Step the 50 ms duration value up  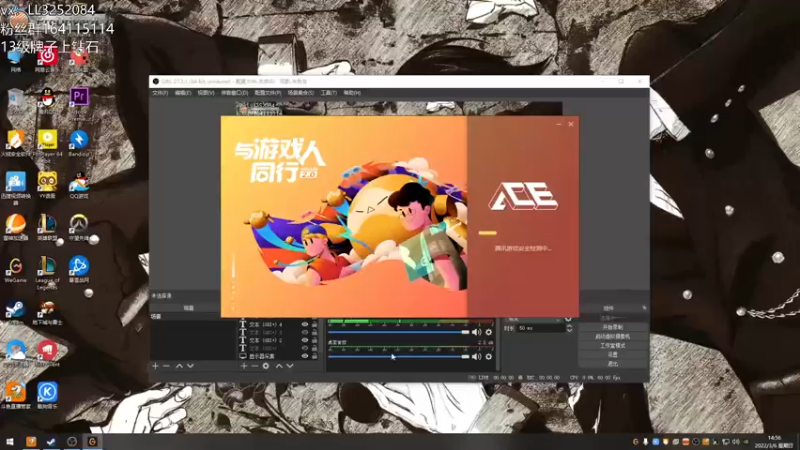(x=569, y=326)
